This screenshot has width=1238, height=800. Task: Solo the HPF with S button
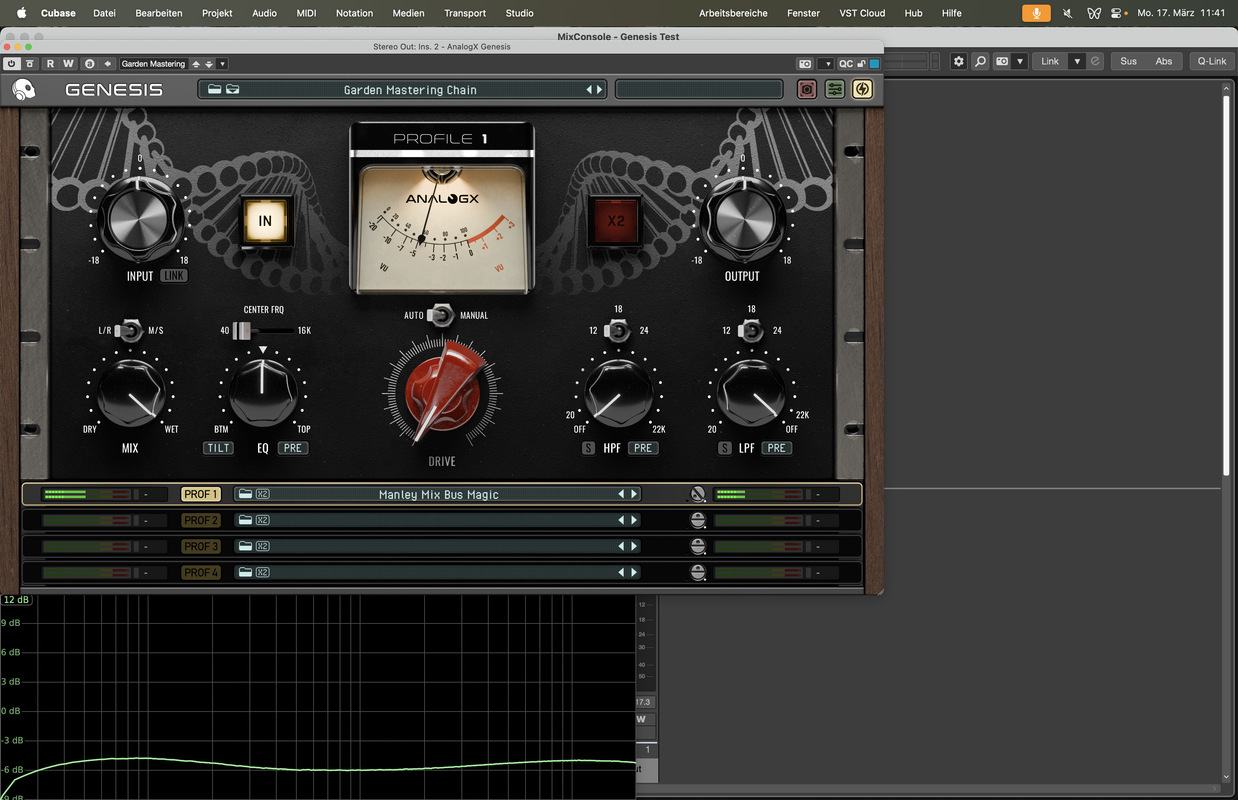click(588, 448)
